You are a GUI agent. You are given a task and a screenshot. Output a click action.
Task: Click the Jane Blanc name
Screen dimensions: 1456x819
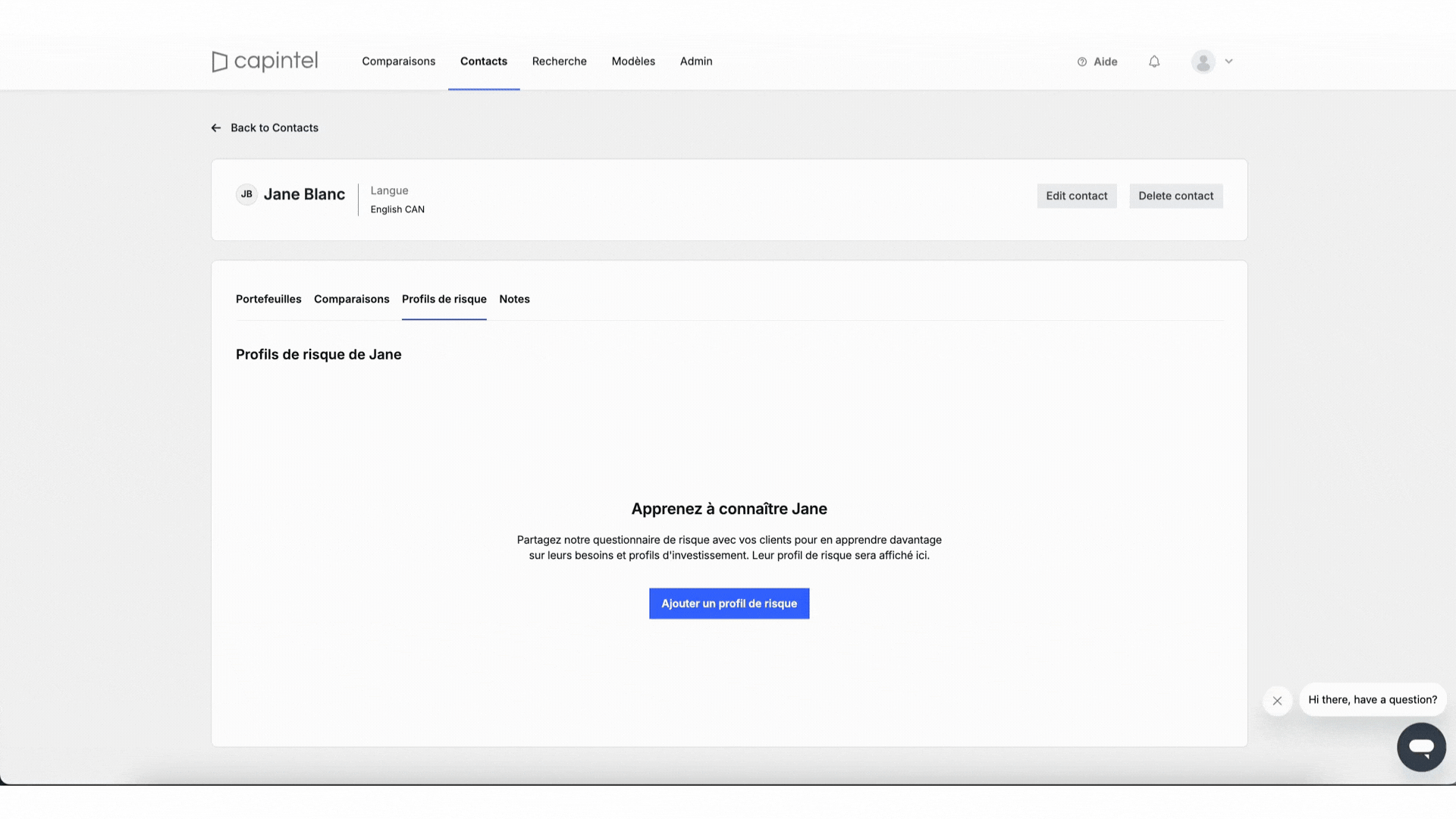click(x=304, y=194)
